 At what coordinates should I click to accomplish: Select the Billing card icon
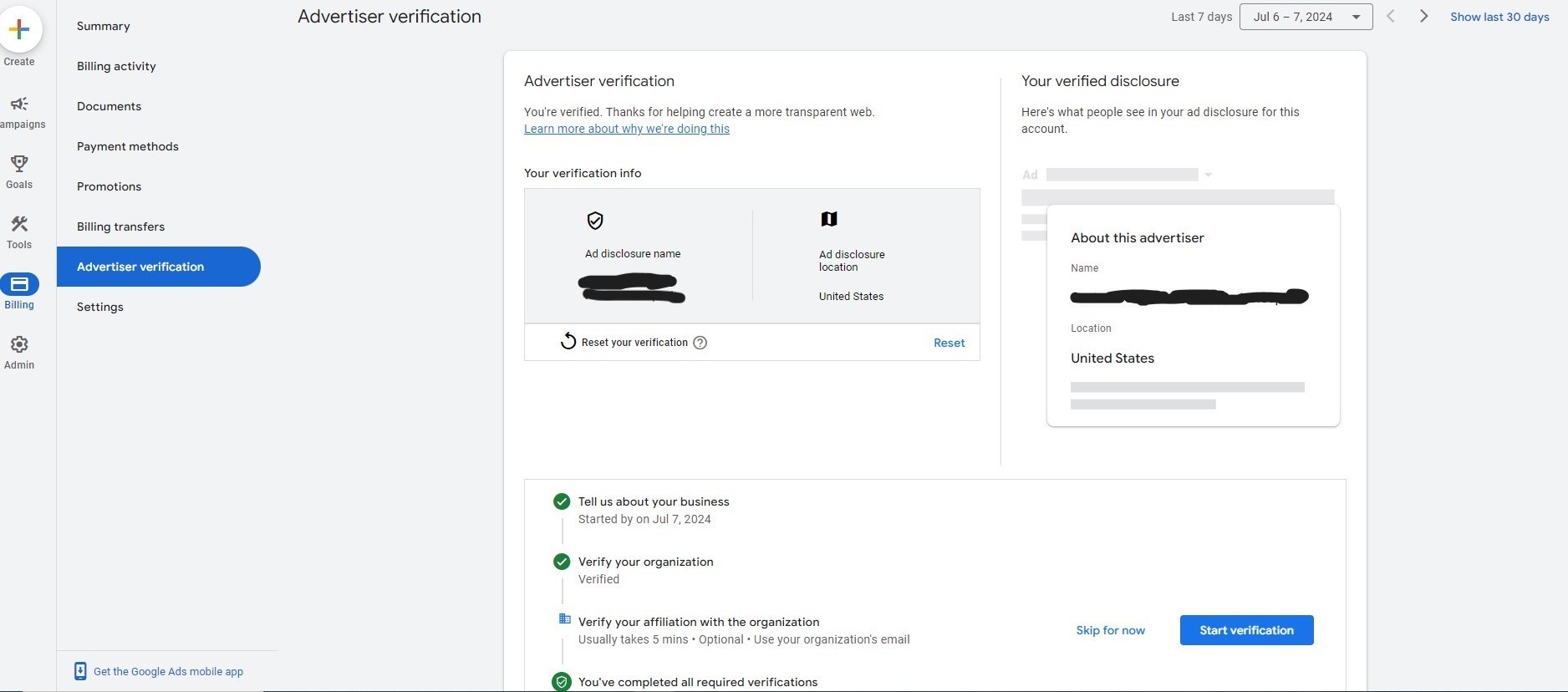click(19, 284)
